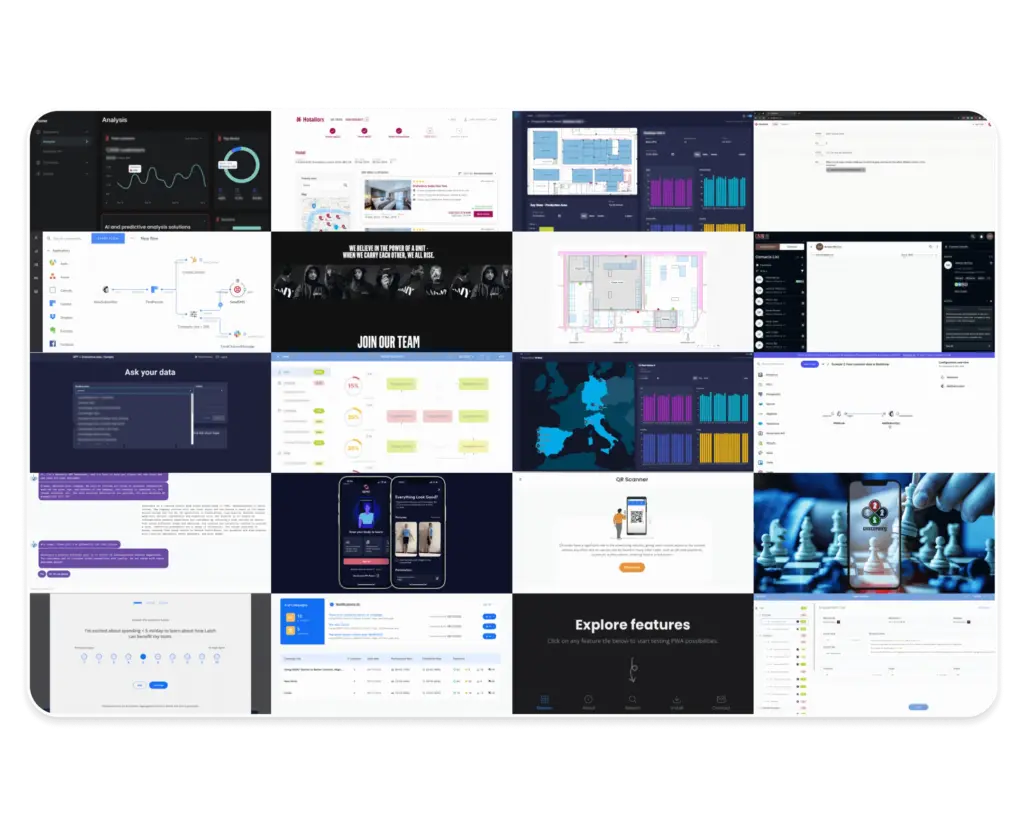Click the Install download icon in the bottom navigation
The image size is (1024, 825).
click(677, 700)
